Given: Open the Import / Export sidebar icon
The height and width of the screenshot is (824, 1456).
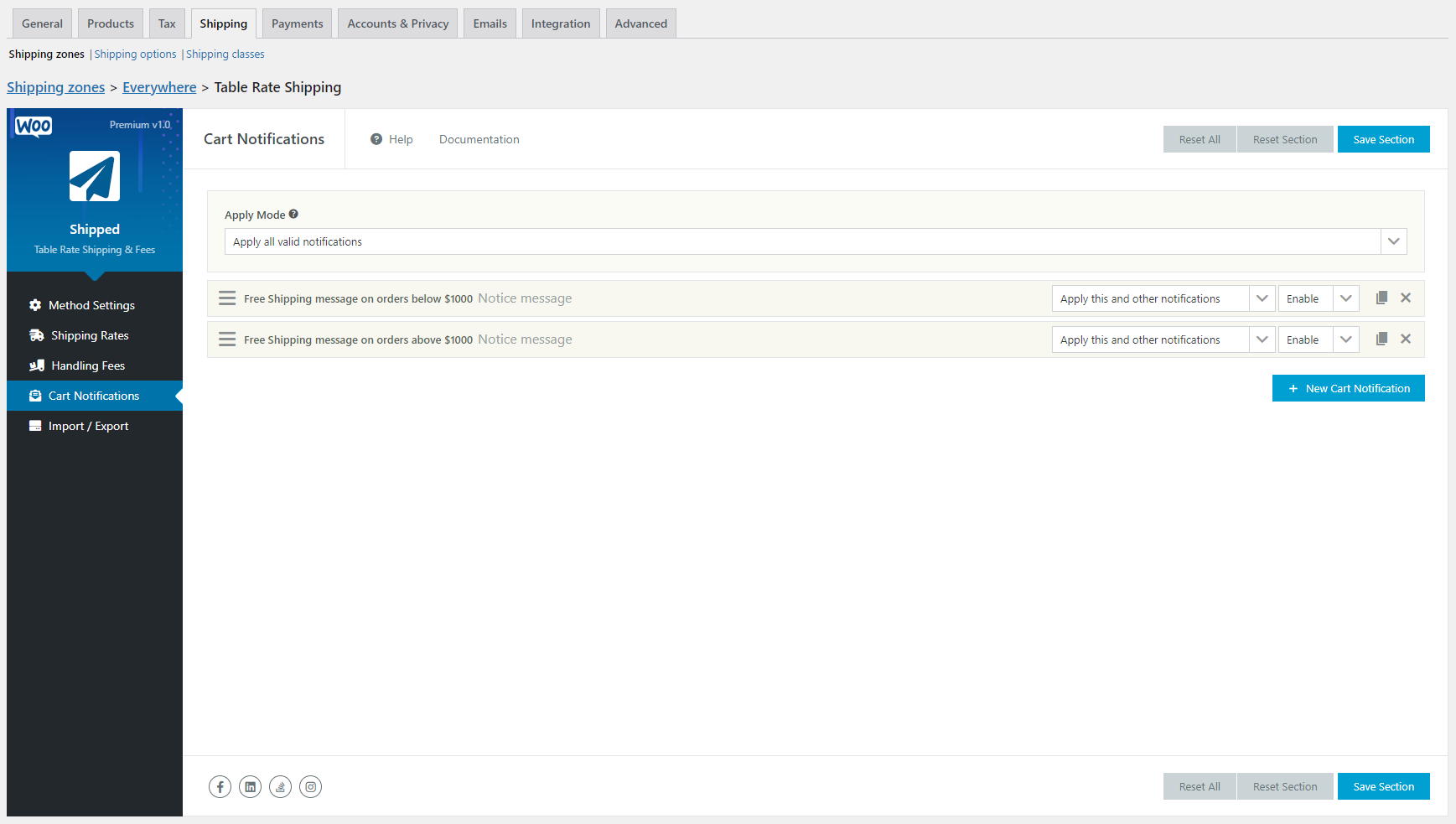Looking at the screenshot, I should pos(34,425).
